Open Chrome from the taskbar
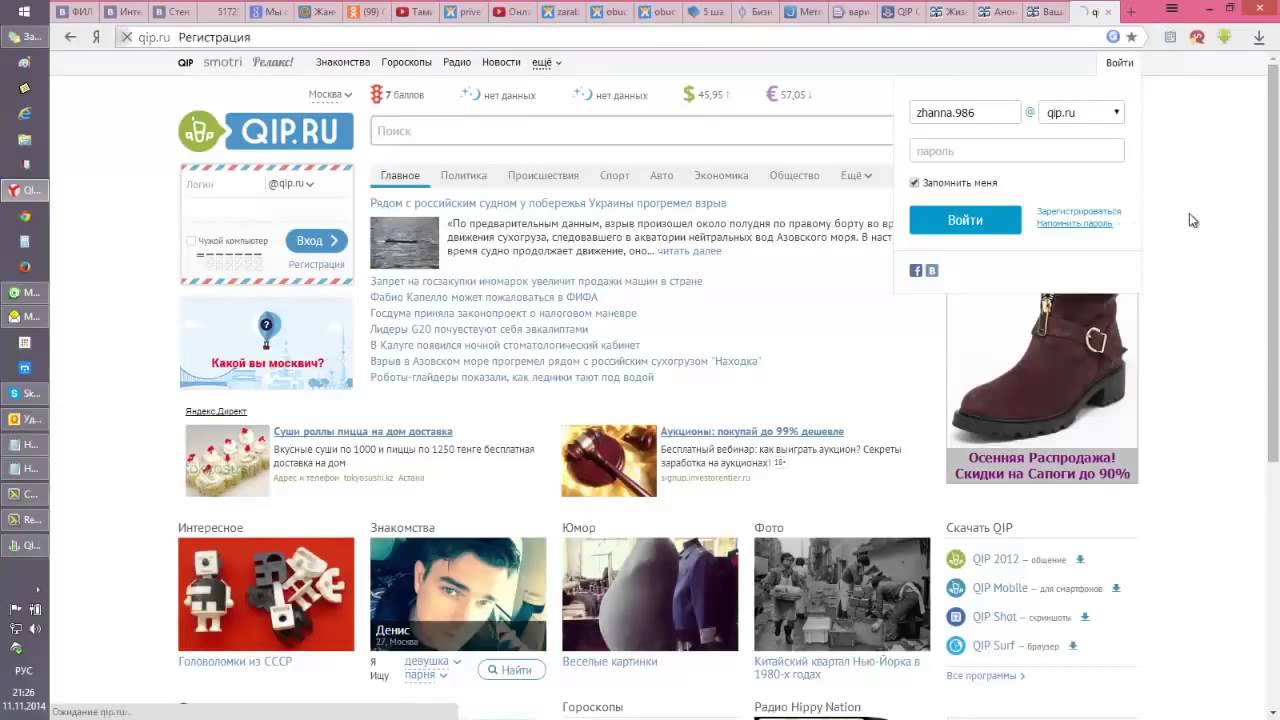Screen dimensions: 1280x720 (x=25, y=216)
